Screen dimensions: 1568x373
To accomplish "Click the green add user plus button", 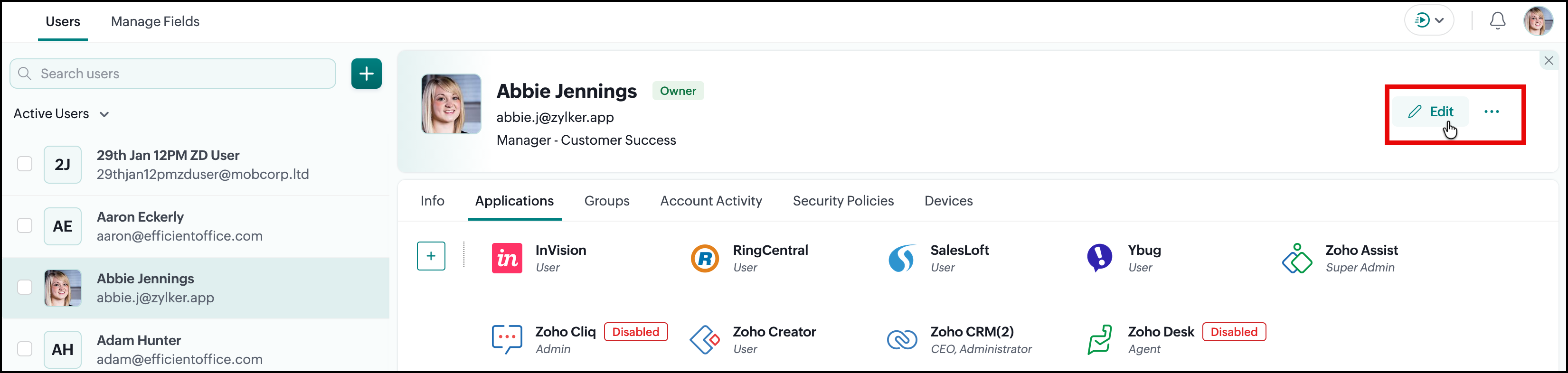I will click(x=367, y=74).
